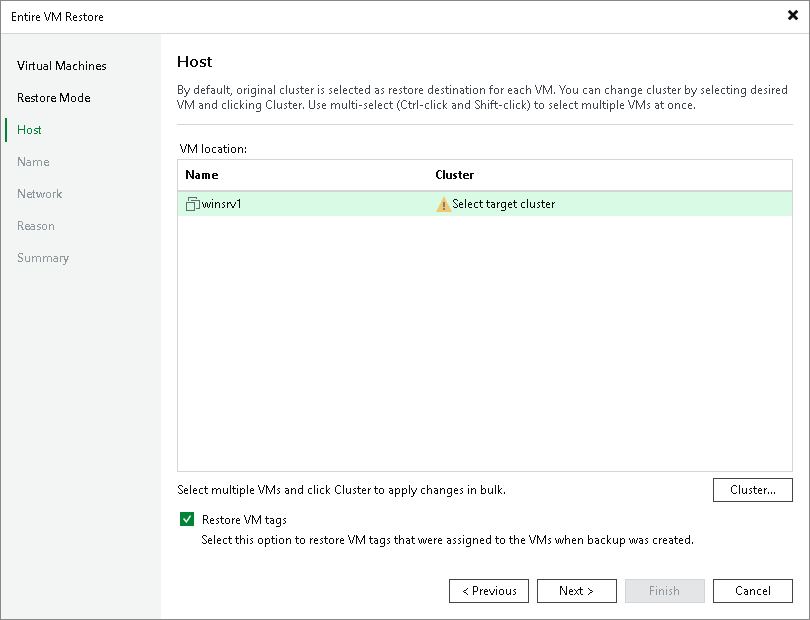
Task: Sort by the Cluster column header
Action: pyautogui.click(x=454, y=175)
